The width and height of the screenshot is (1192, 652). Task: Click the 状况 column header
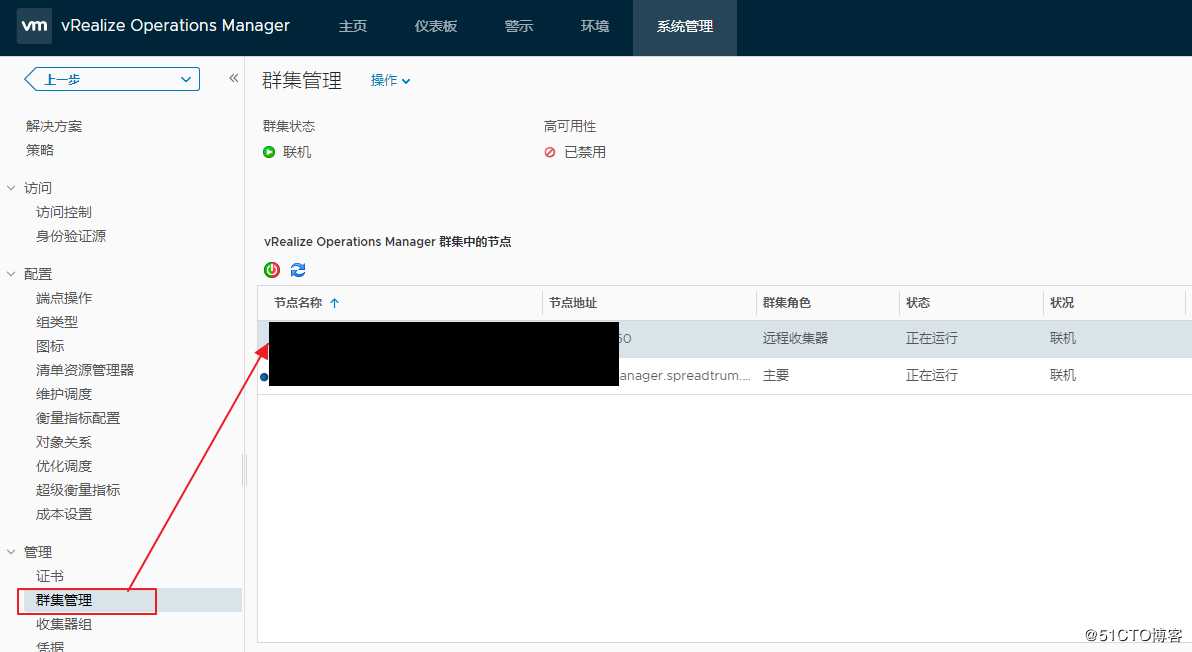point(1062,302)
